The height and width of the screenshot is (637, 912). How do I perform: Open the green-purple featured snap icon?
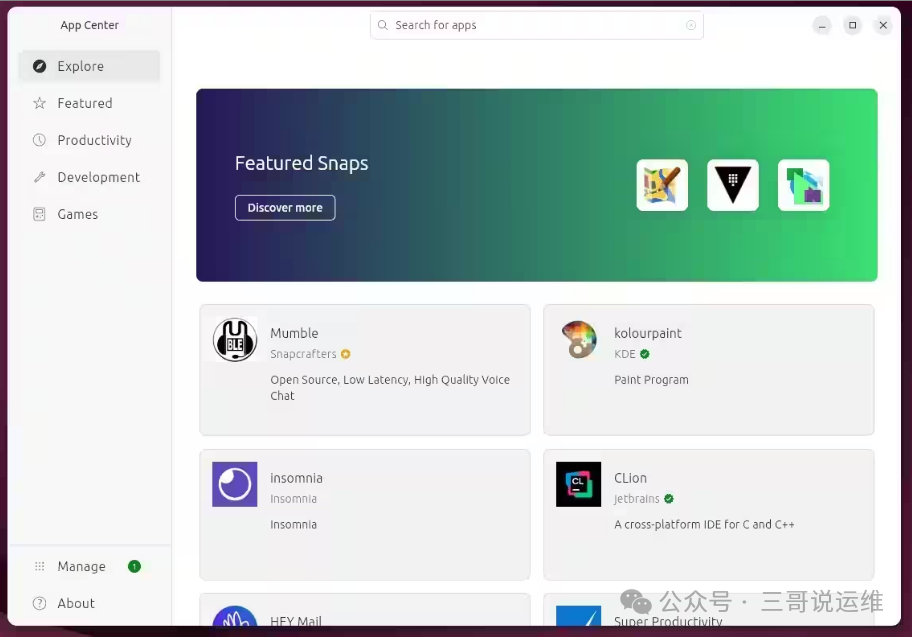pyautogui.click(x=803, y=185)
